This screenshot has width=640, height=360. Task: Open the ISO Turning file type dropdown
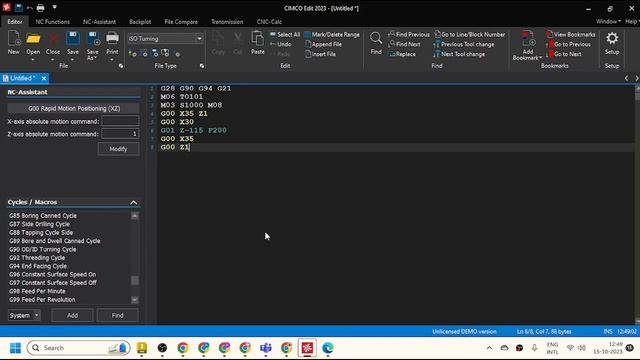(x=199, y=39)
